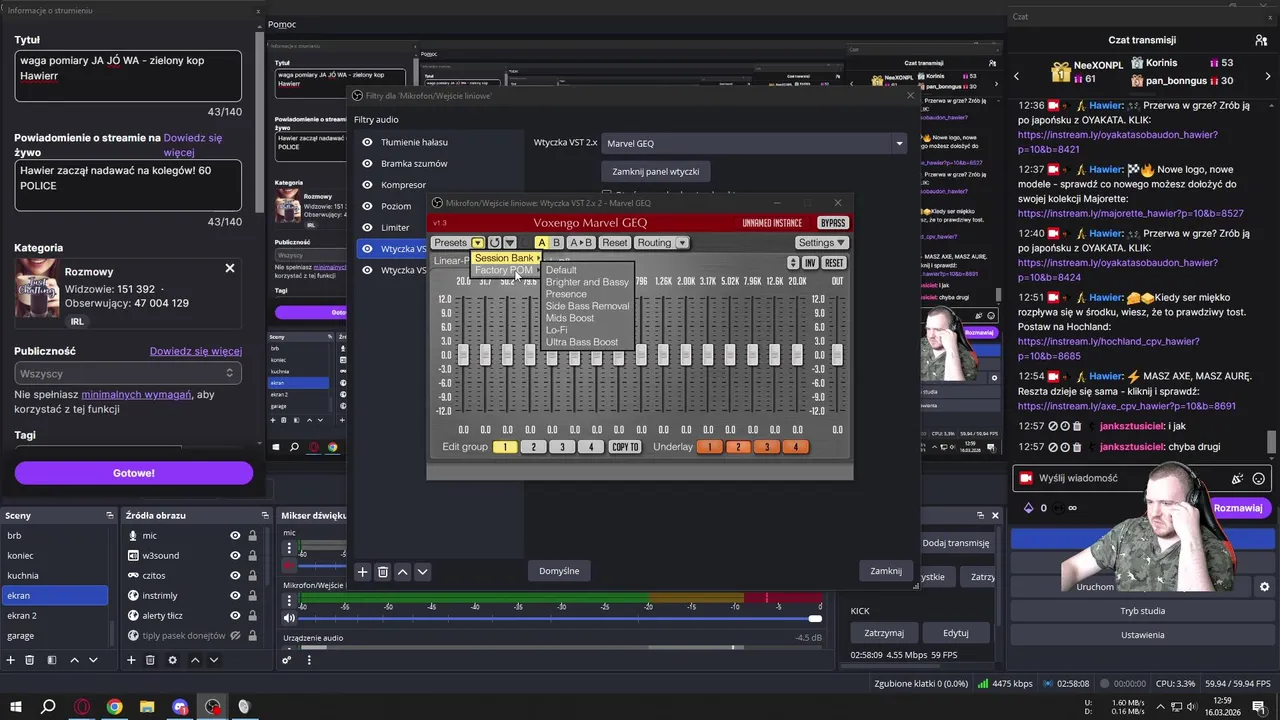
Task: Click the Domyślne button
Action: 559,571
